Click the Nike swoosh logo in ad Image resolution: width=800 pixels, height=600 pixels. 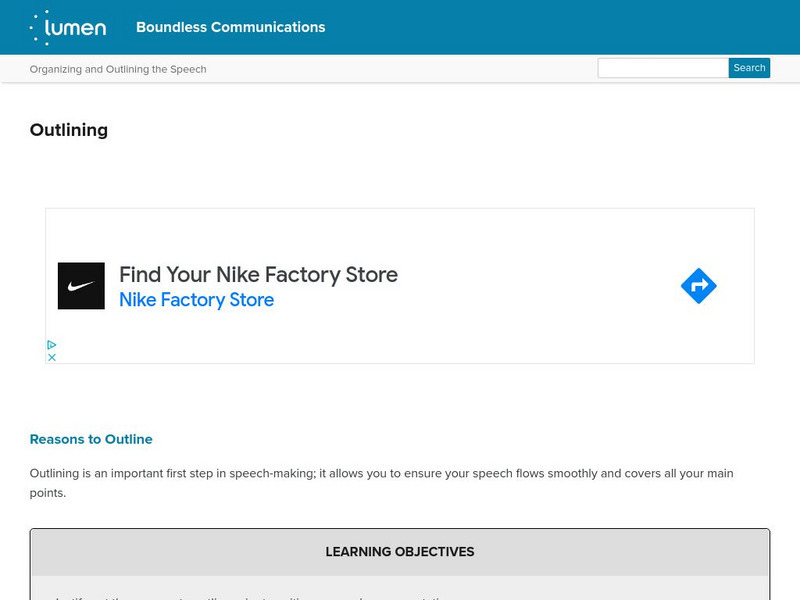point(81,286)
